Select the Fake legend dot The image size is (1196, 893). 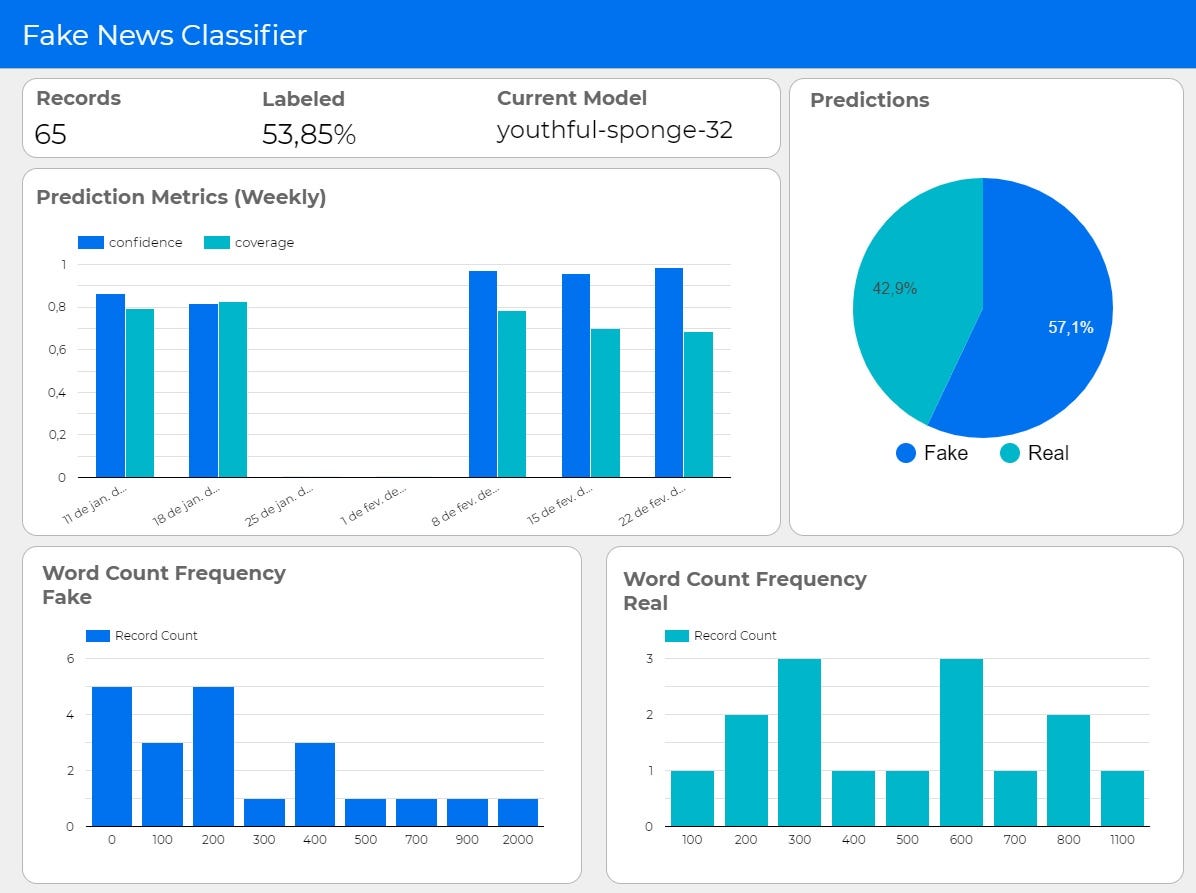tap(905, 453)
